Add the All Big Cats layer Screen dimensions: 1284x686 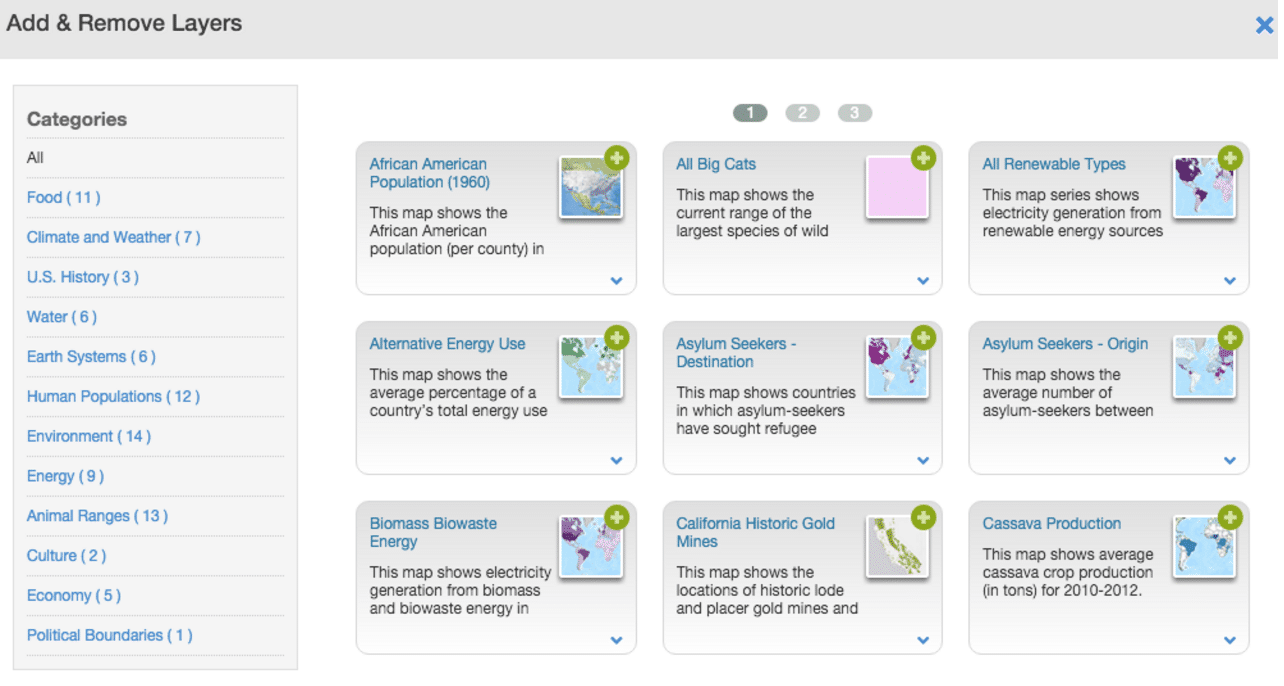923,158
